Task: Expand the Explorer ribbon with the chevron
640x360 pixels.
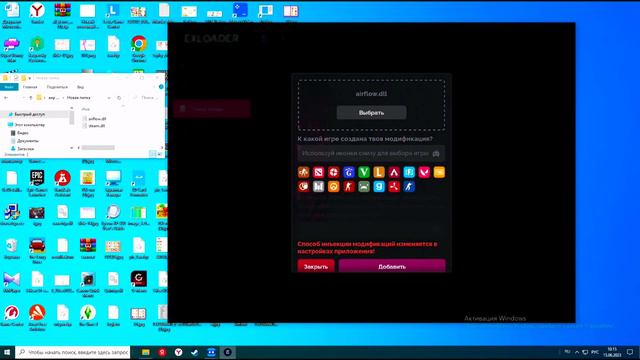Action: [154, 87]
